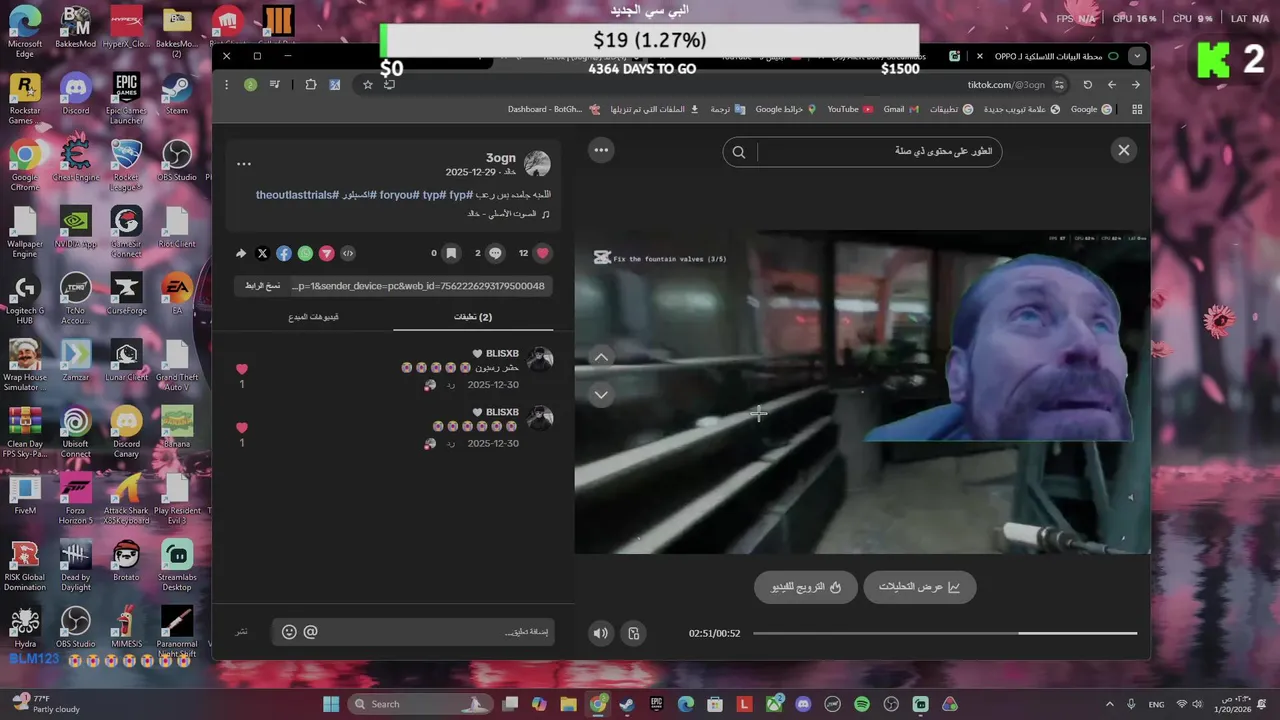Open 3ogn profile avatar
Image resolution: width=1280 pixels, height=720 pixels.
coord(538,164)
